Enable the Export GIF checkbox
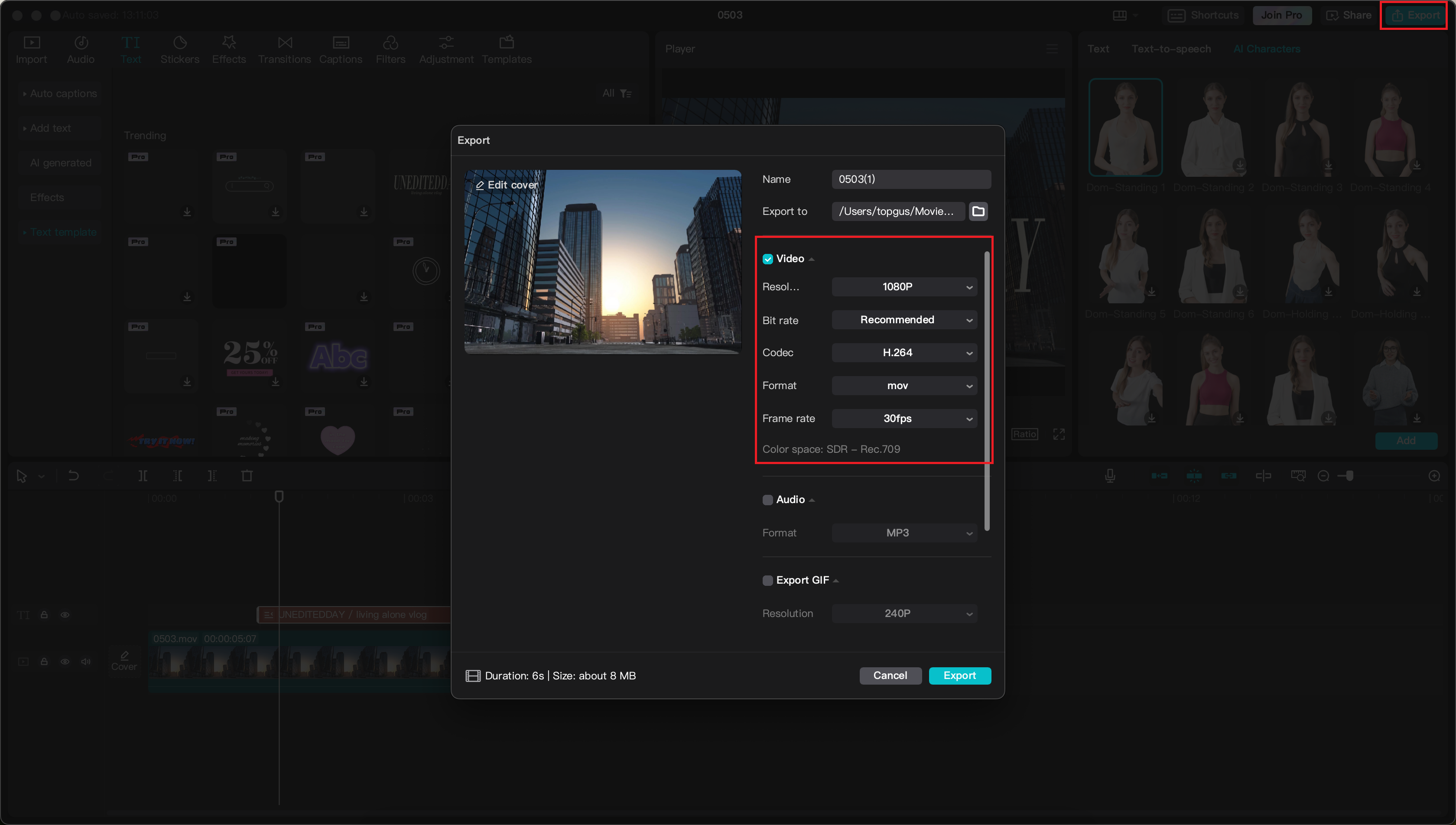This screenshot has height=825, width=1456. point(768,580)
